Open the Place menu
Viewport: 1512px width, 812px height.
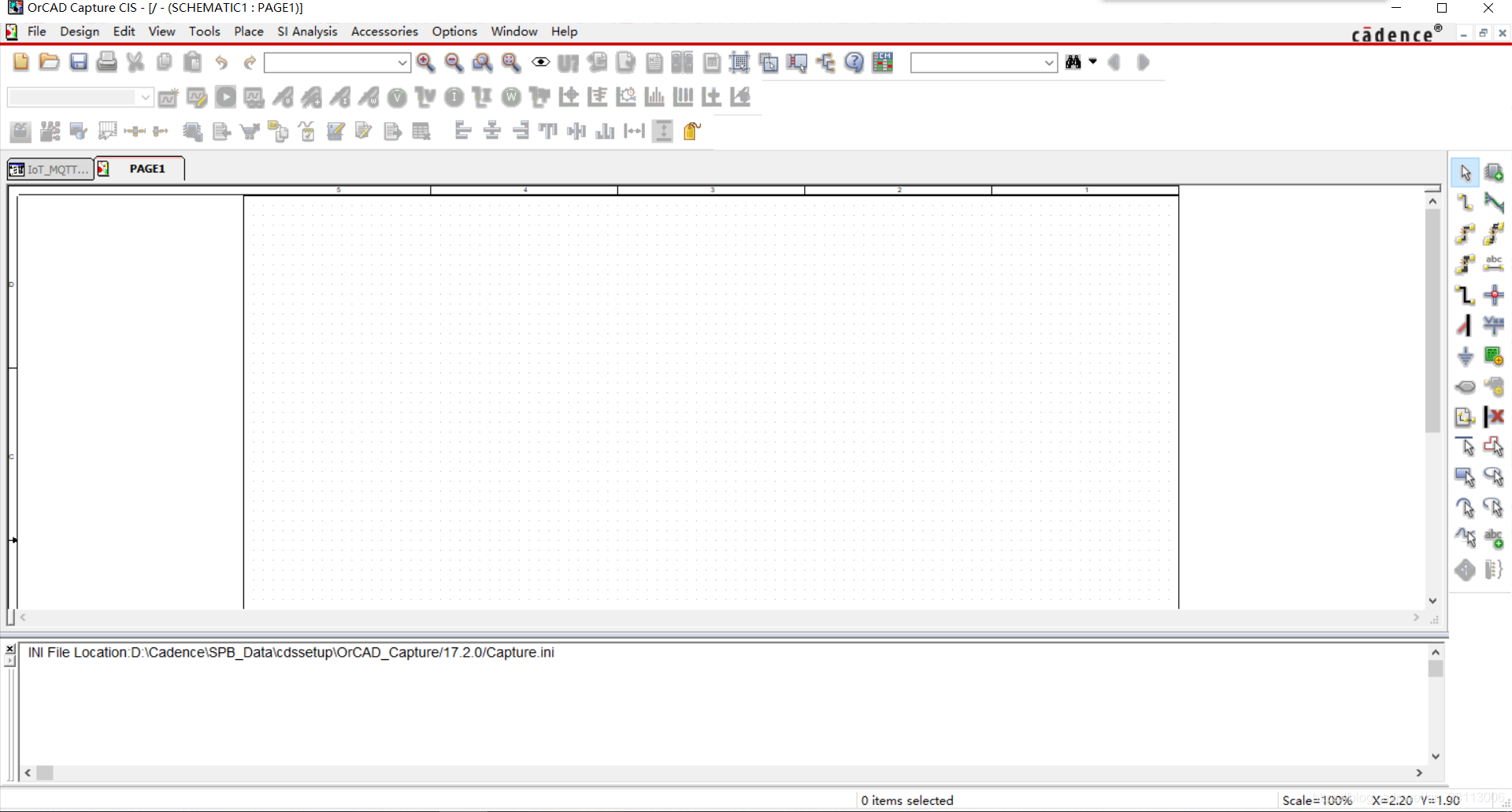[x=248, y=32]
